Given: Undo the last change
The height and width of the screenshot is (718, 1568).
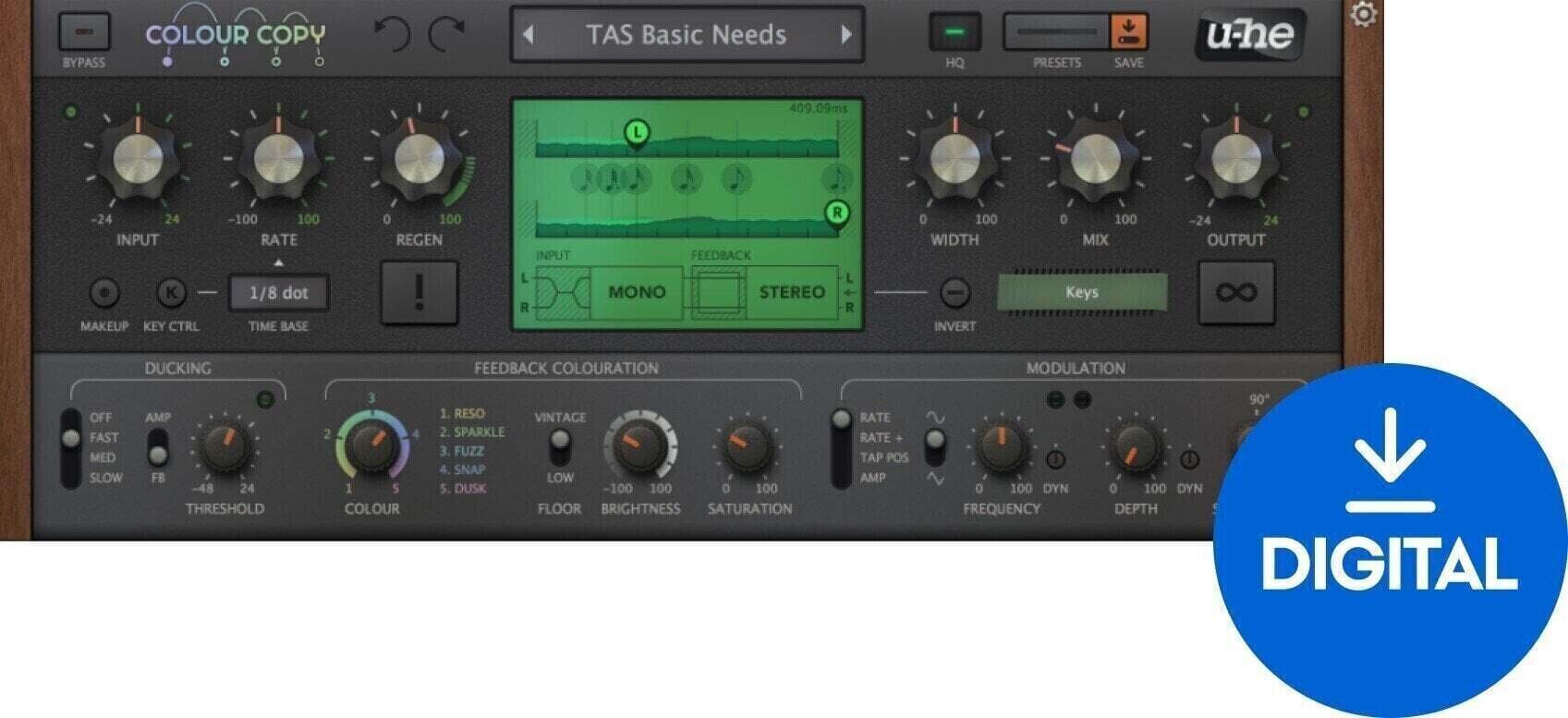Looking at the screenshot, I should pyautogui.click(x=392, y=35).
